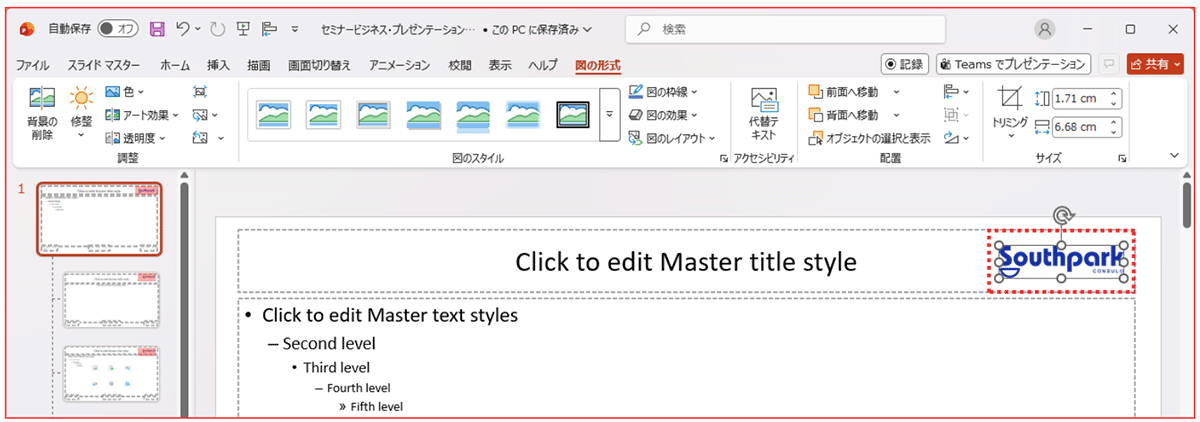Collapse the ribbon with the chevron
The image size is (1200, 422).
(x=1174, y=156)
